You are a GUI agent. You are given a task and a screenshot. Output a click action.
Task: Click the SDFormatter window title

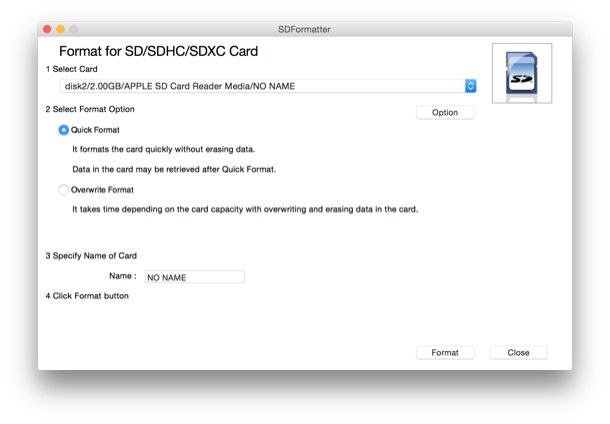(304, 30)
